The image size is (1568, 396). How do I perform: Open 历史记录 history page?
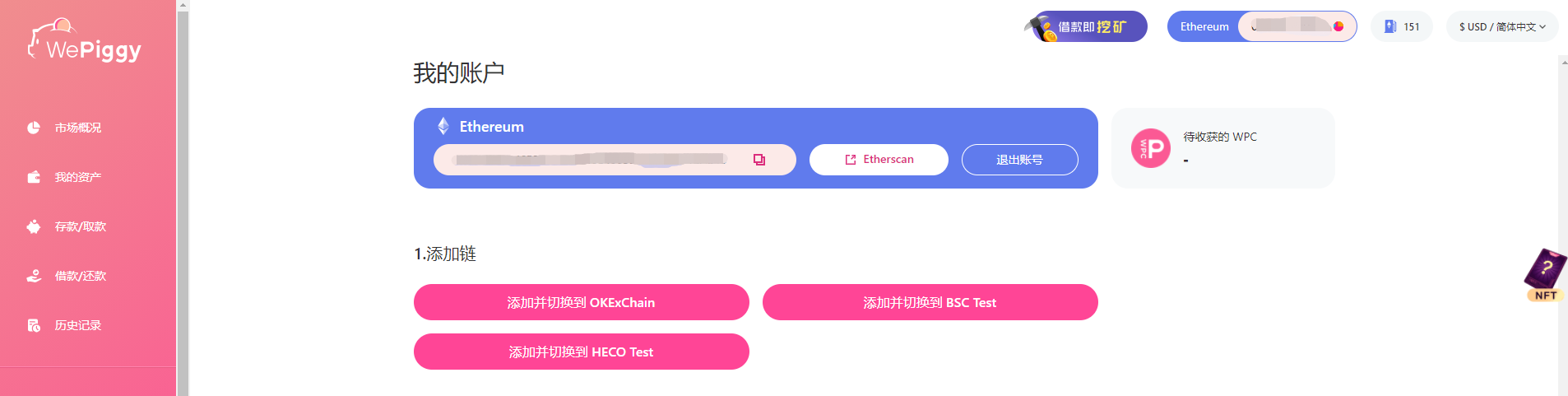click(x=77, y=325)
